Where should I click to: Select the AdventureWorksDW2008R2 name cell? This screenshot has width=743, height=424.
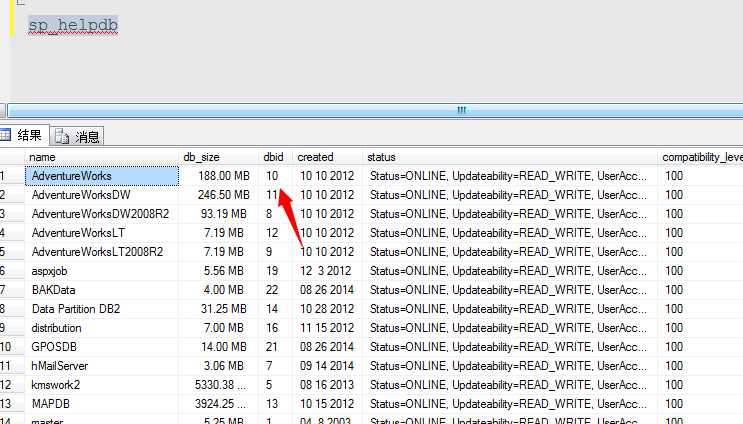tap(102, 214)
